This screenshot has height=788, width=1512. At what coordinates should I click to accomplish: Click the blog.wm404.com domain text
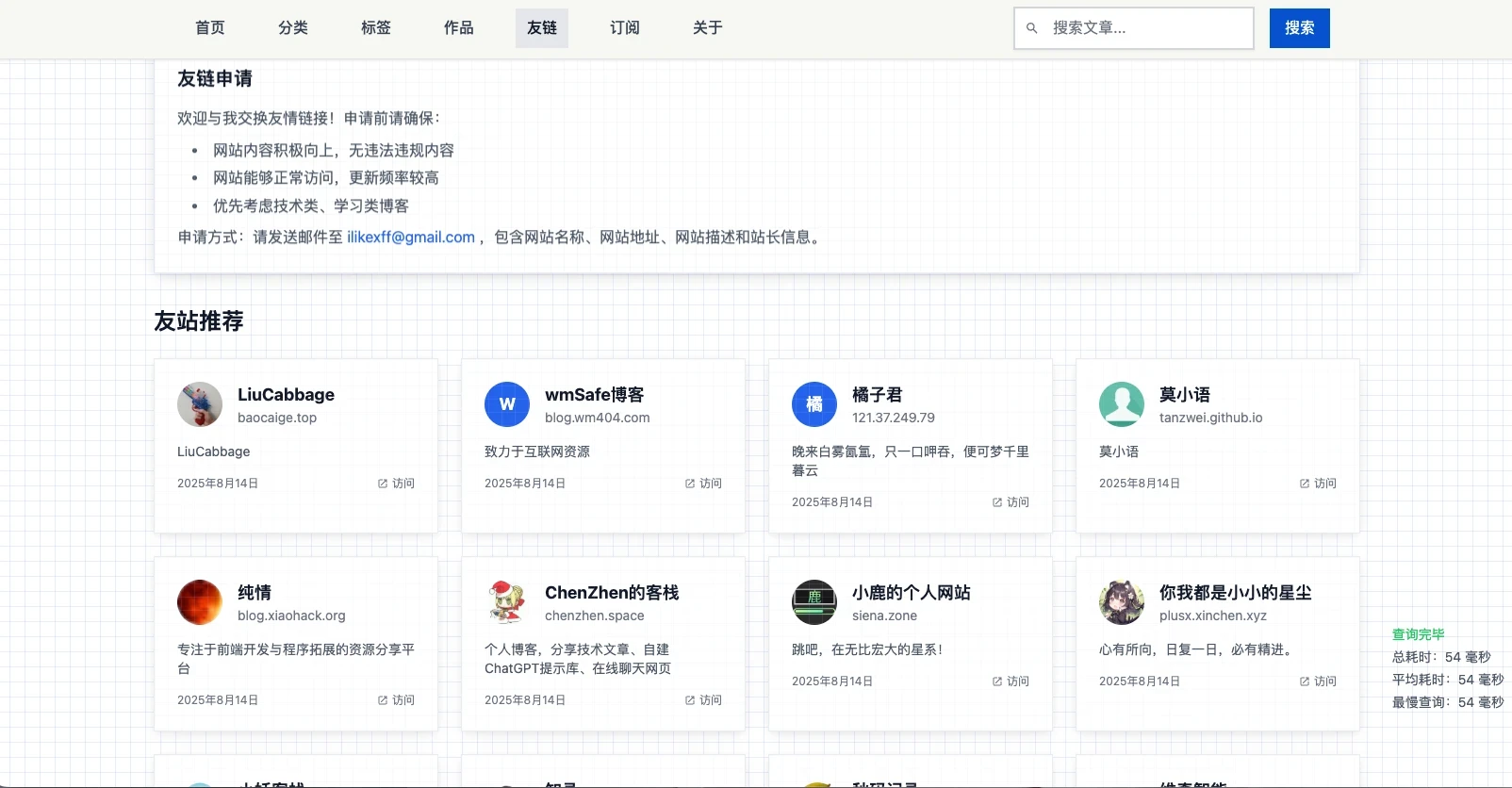598,418
